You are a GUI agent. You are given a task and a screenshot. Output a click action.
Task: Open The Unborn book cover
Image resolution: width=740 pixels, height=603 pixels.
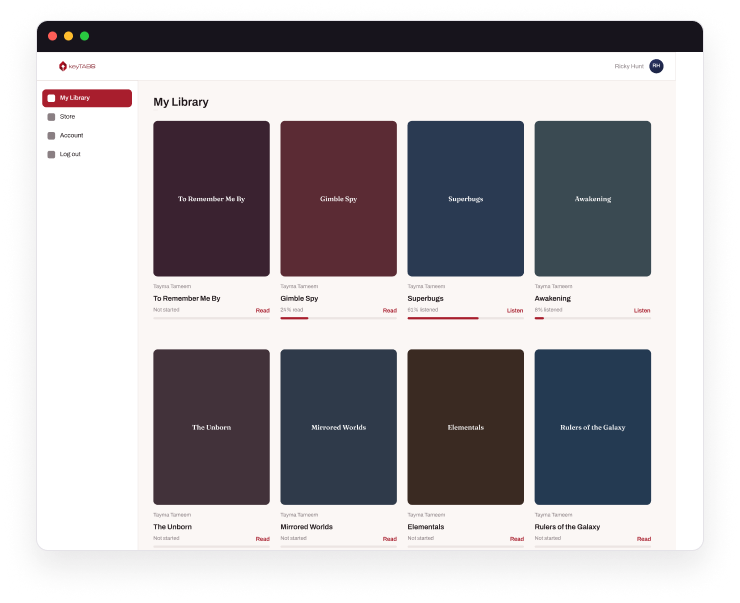pyautogui.click(x=211, y=427)
